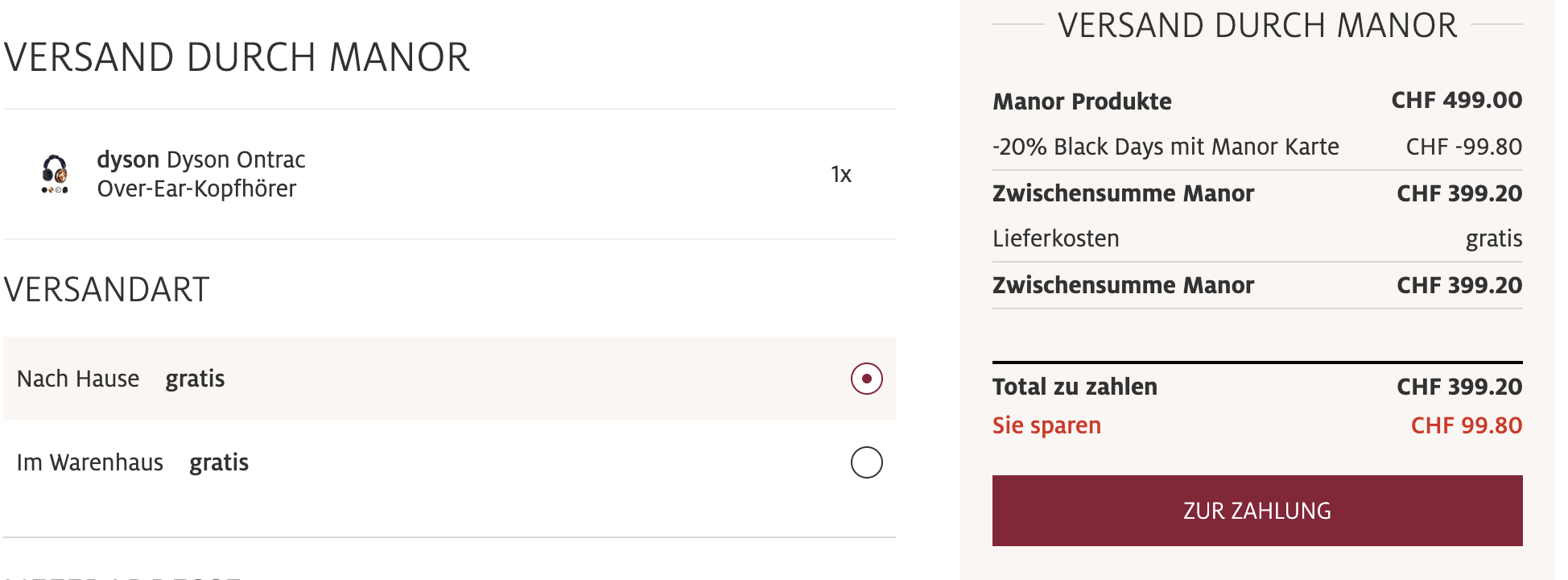Click the red "CHF 99.80" savings amount
This screenshot has height=580, width=1568.
pyautogui.click(x=1466, y=425)
